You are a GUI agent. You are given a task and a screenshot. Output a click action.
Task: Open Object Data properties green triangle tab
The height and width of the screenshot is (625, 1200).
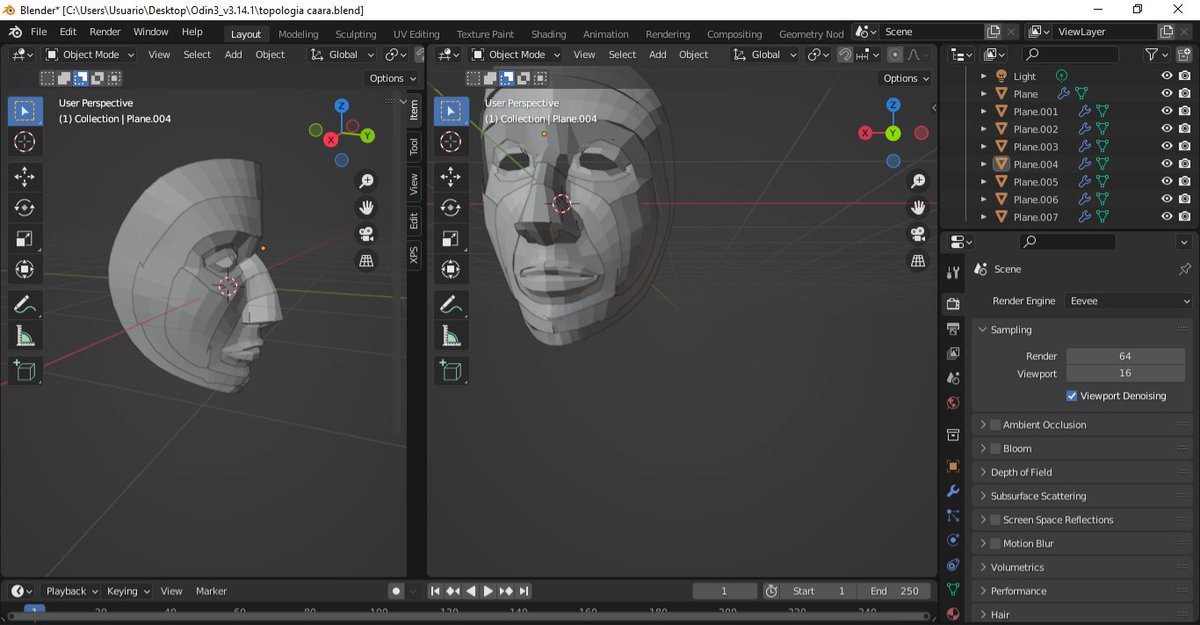click(953, 590)
